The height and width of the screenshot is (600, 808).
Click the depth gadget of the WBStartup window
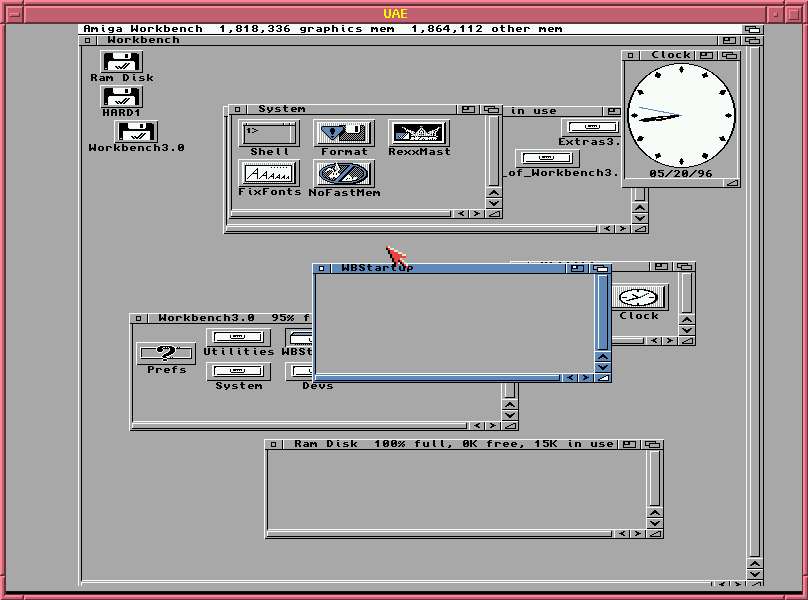coord(600,268)
